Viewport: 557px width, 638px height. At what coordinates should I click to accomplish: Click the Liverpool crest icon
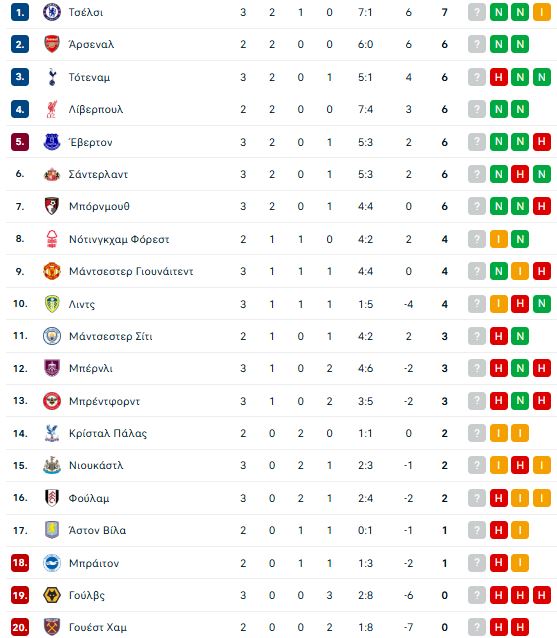click(x=52, y=109)
